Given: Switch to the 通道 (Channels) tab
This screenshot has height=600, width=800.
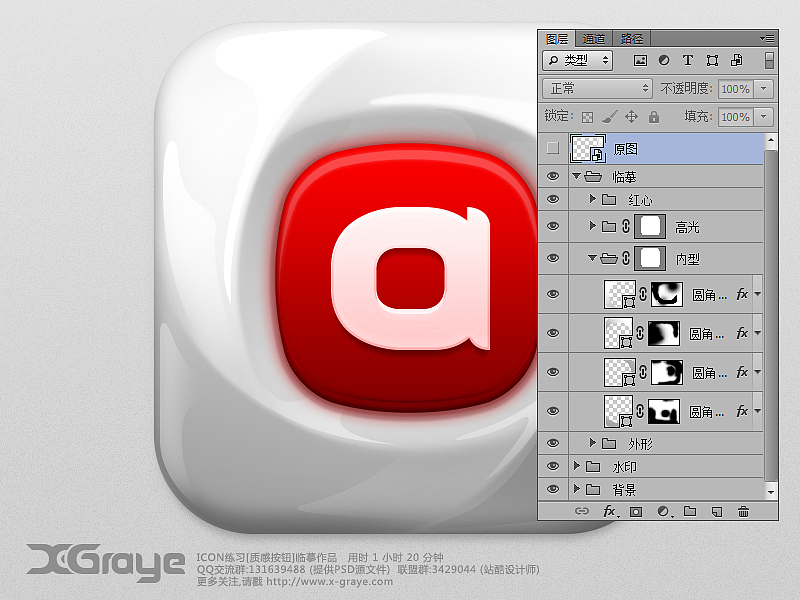Looking at the screenshot, I should (594, 39).
